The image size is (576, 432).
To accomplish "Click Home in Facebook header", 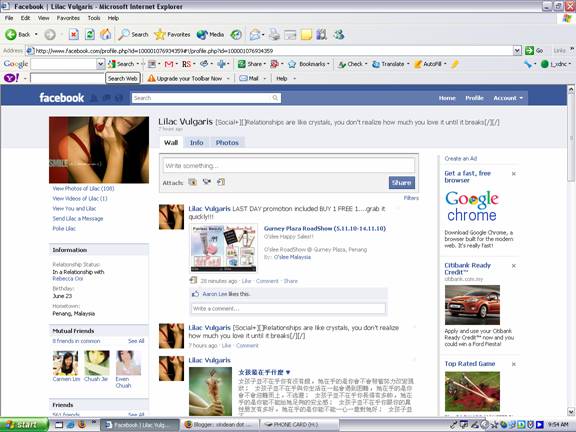I will (x=447, y=98).
